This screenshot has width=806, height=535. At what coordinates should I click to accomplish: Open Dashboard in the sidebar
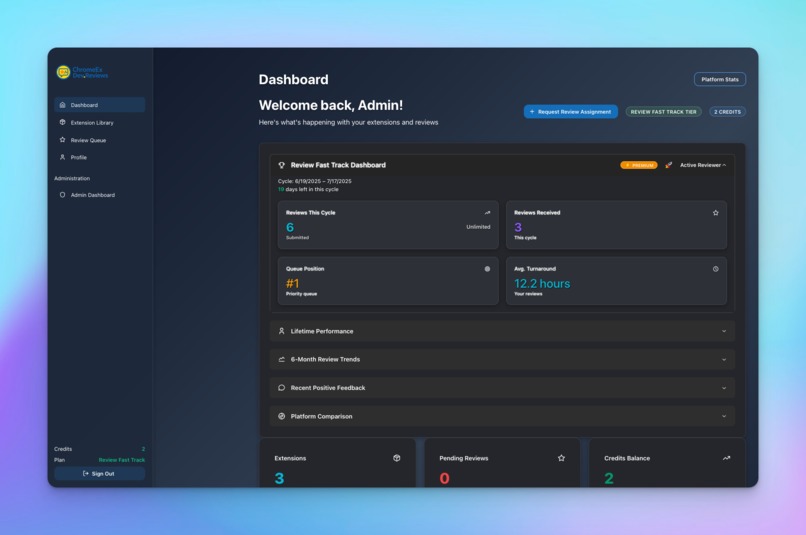point(99,105)
